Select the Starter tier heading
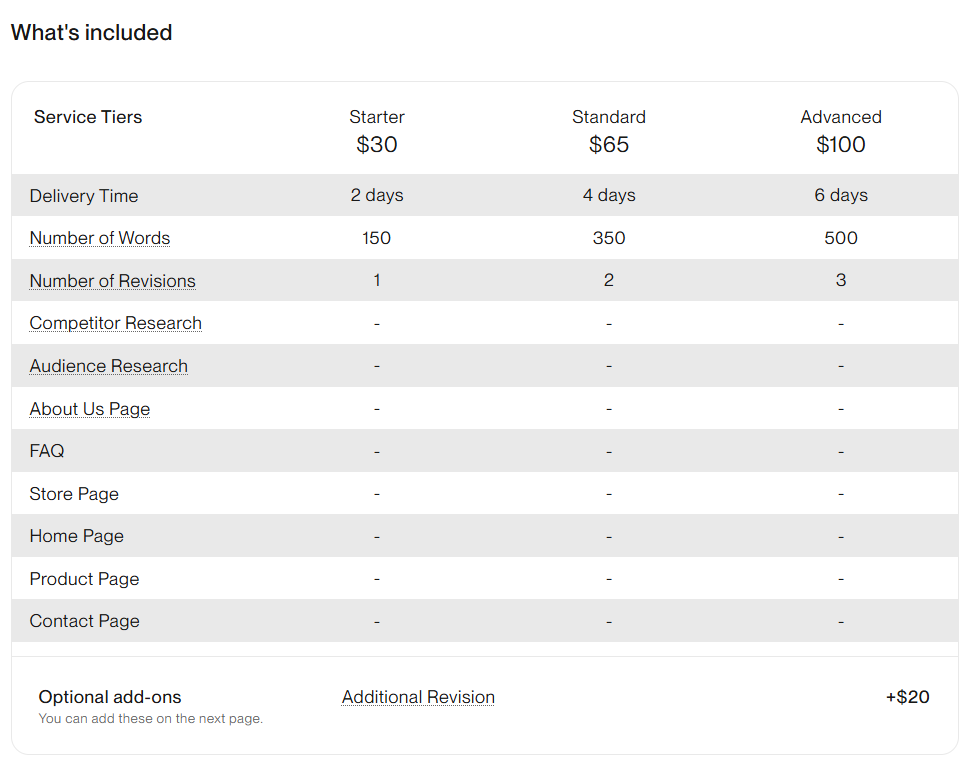This screenshot has height=765, width=974. pos(377,117)
